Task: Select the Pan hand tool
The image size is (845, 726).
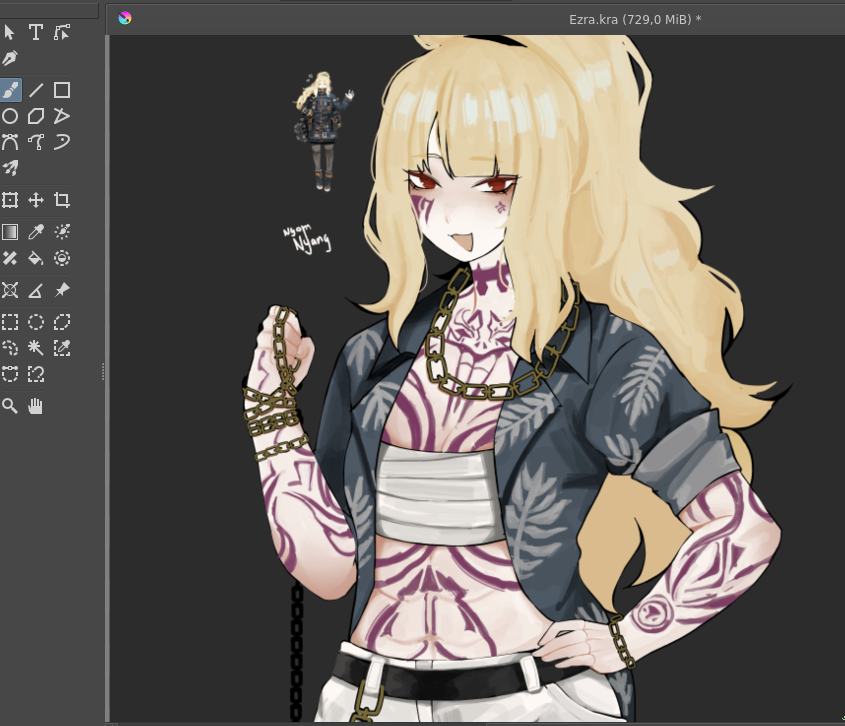Action: [36, 406]
